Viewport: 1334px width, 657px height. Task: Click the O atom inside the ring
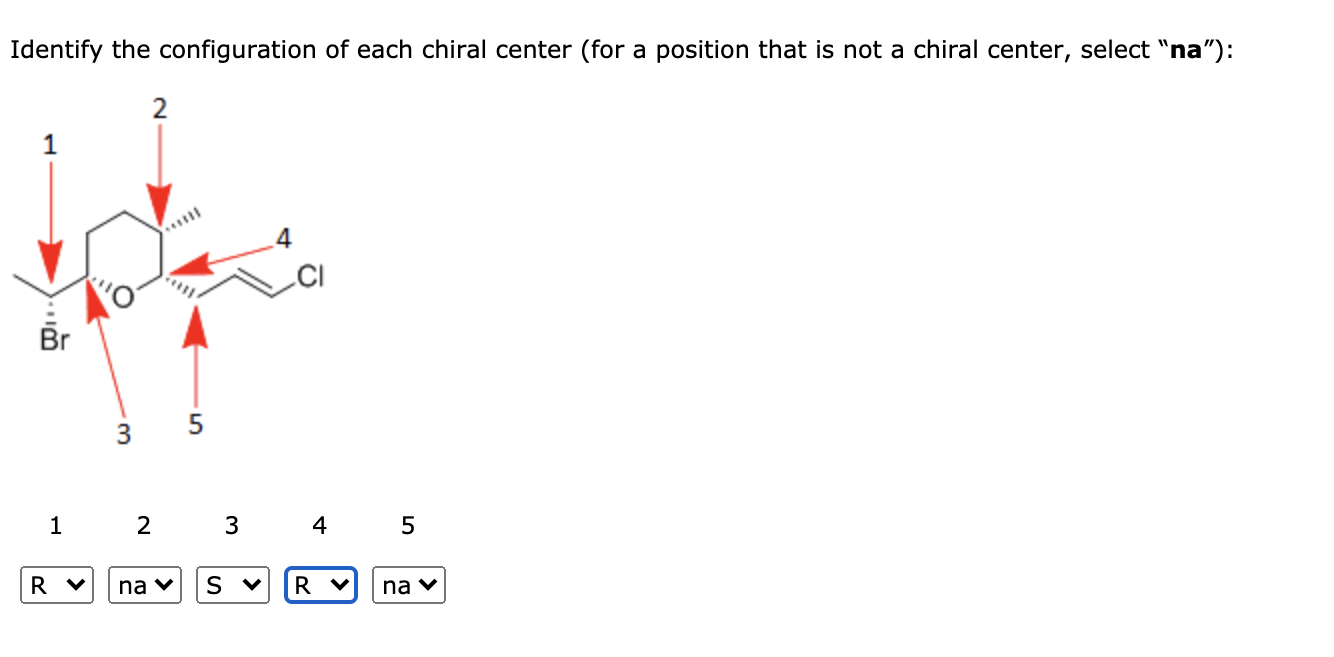point(122,293)
